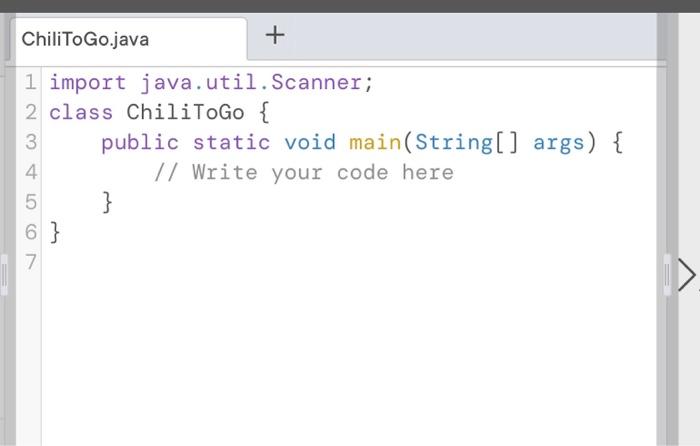Click '// Write your code here' comment
This screenshot has height=446, width=700.
[304, 173]
